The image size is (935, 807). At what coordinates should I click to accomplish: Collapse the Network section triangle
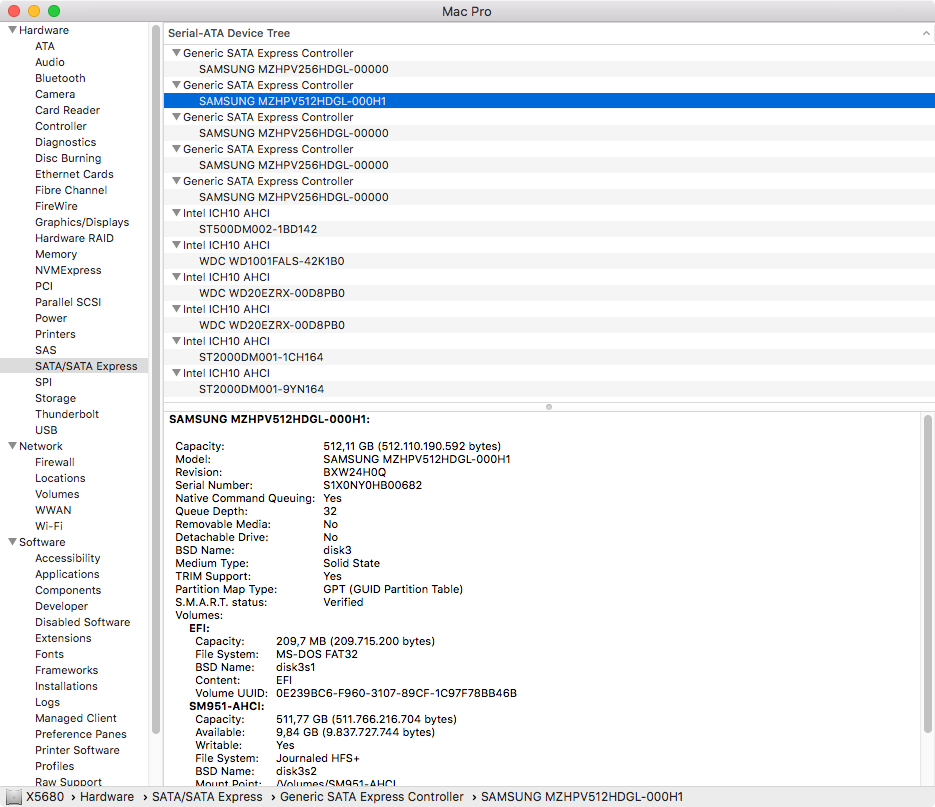click(12, 446)
